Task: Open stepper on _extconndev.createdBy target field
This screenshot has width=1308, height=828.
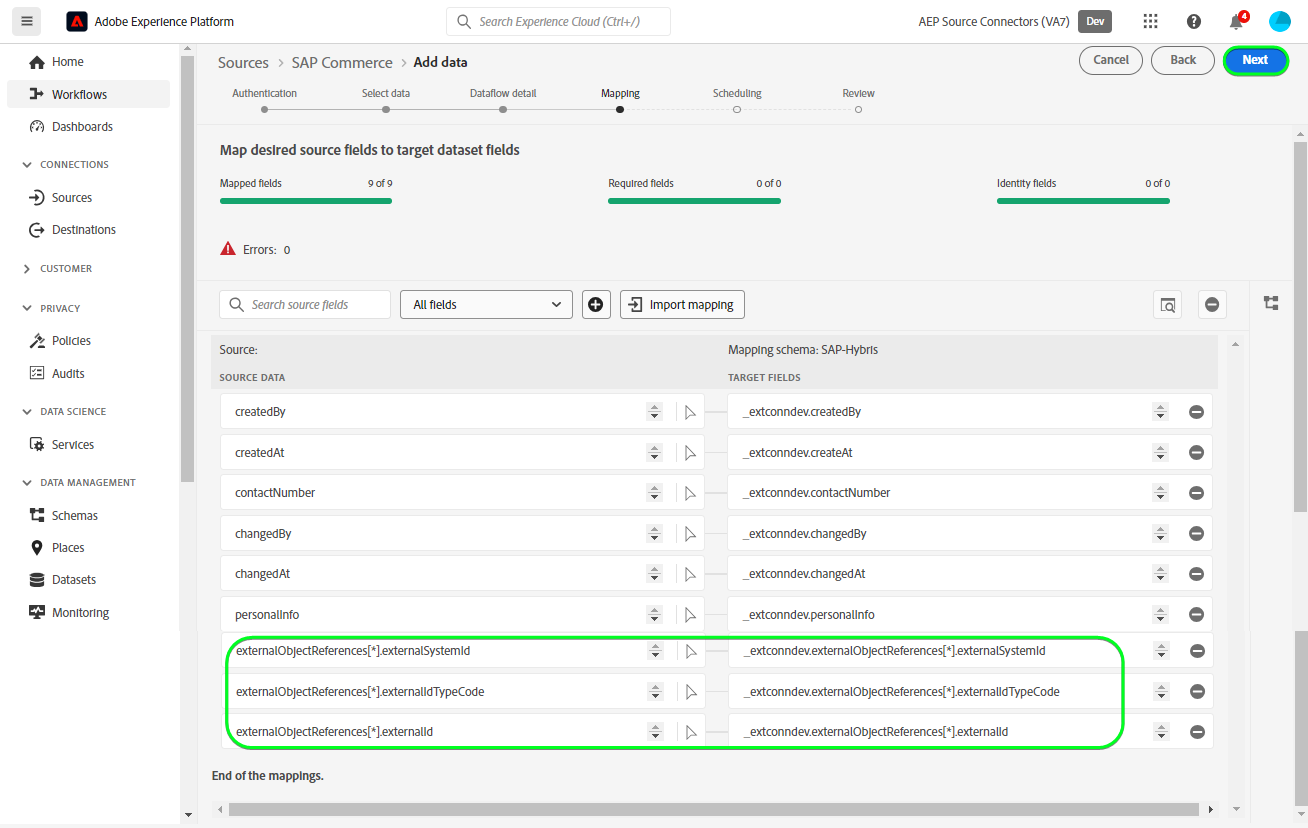Action: pos(1160,412)
